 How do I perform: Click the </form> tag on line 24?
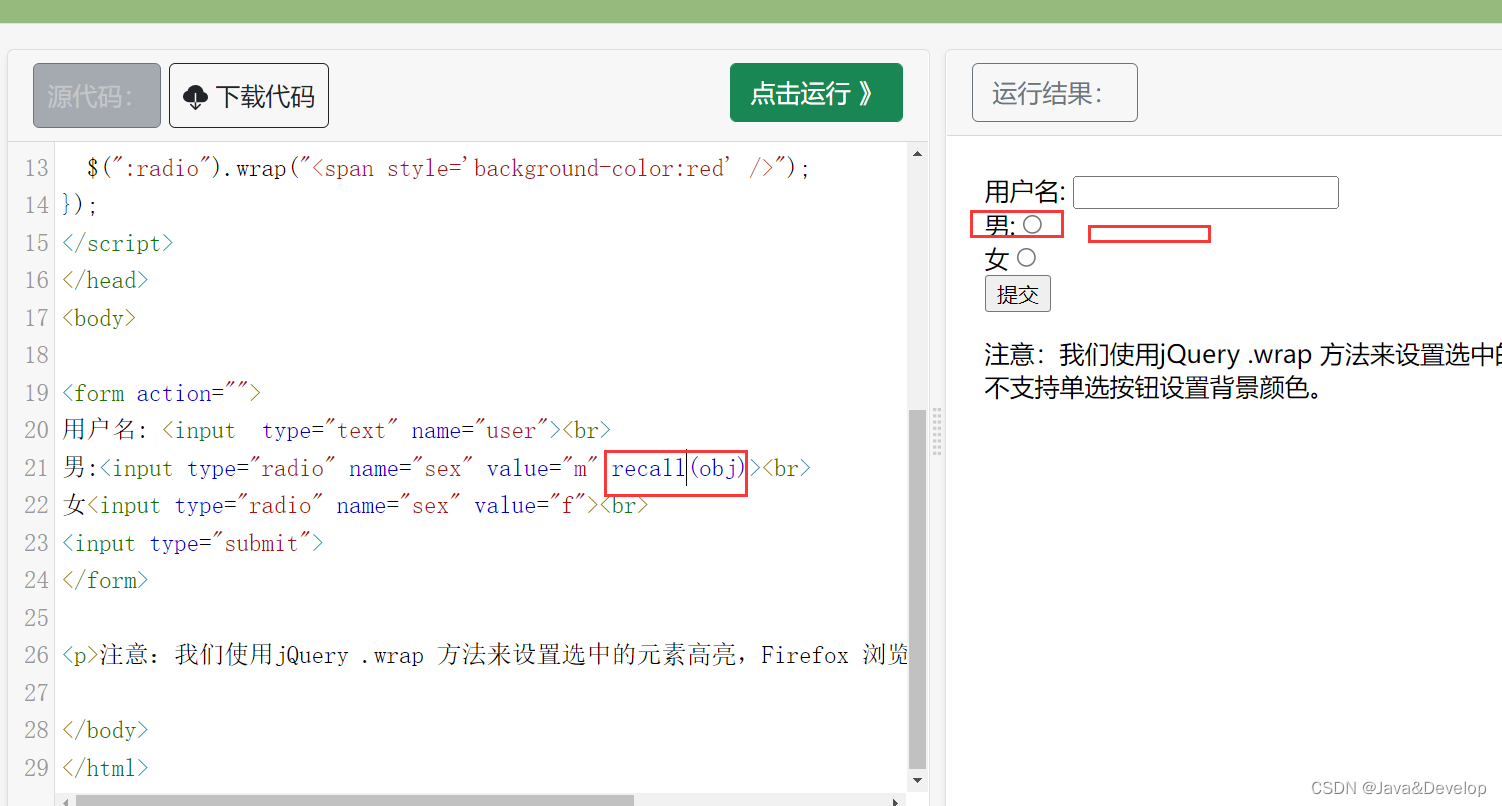pos(105,580)
